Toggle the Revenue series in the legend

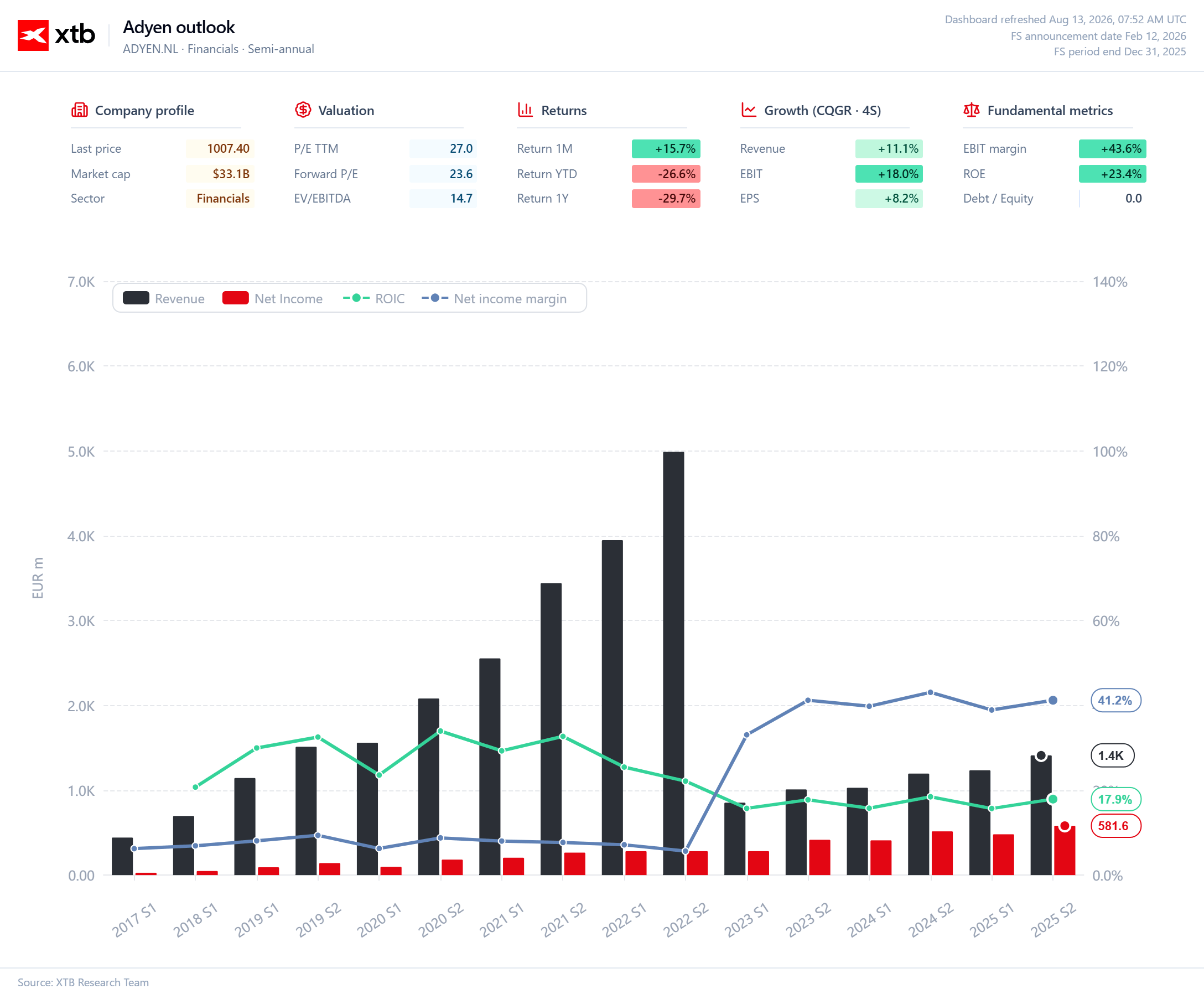[164, 298]
